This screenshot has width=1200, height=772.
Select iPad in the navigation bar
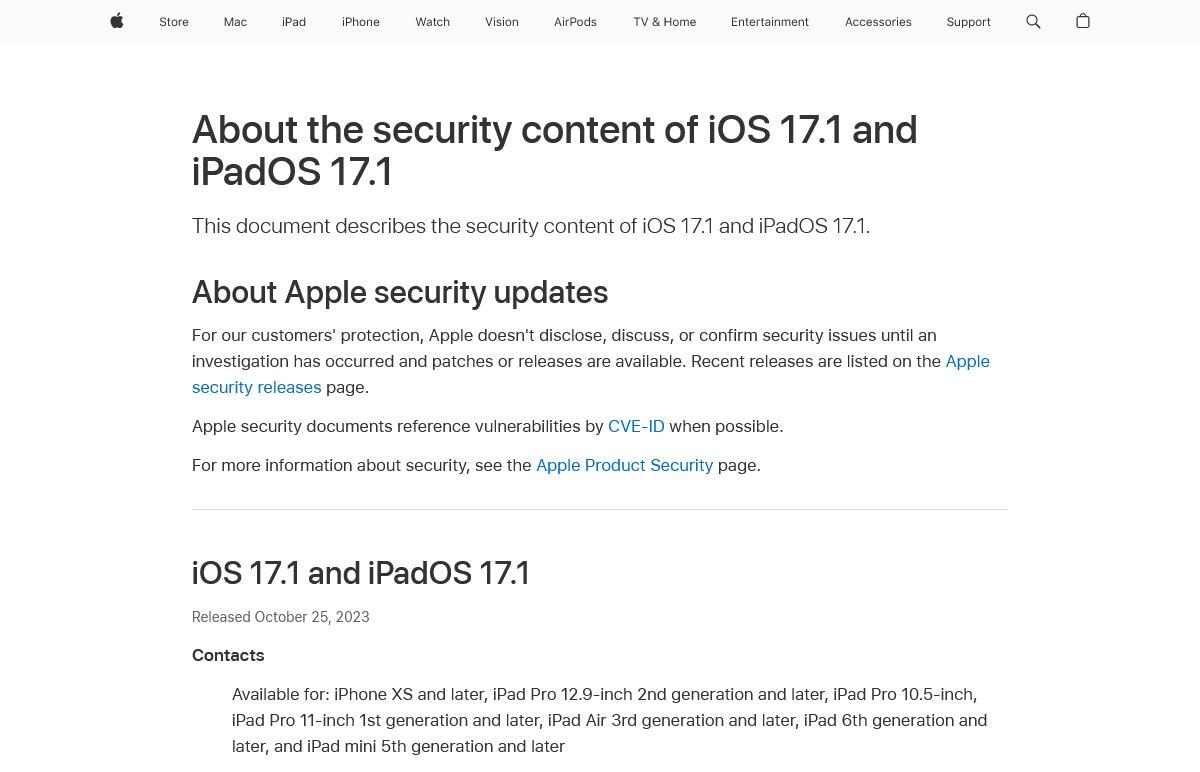[294, 22]
